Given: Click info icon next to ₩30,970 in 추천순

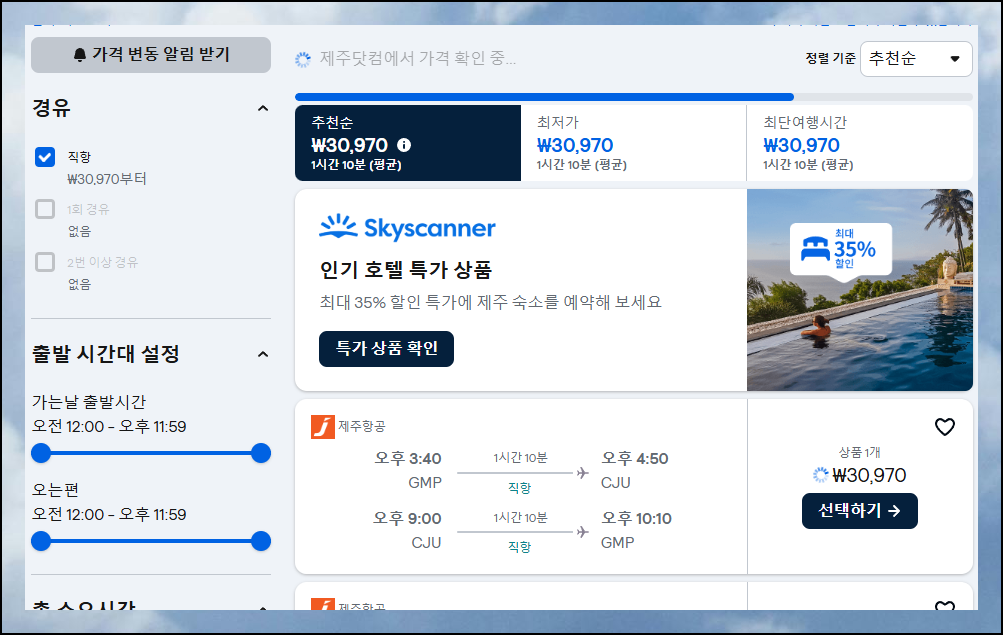Looking at the screenshot, I should click(404, 145).
